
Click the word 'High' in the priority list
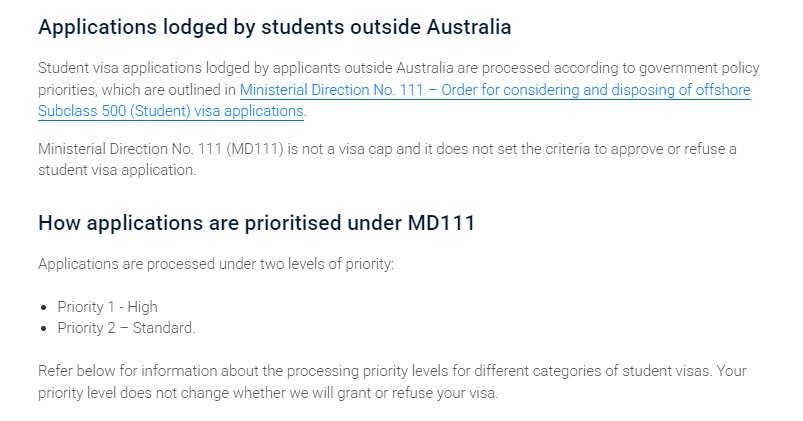pyautogui.click(x=142, y=307)
